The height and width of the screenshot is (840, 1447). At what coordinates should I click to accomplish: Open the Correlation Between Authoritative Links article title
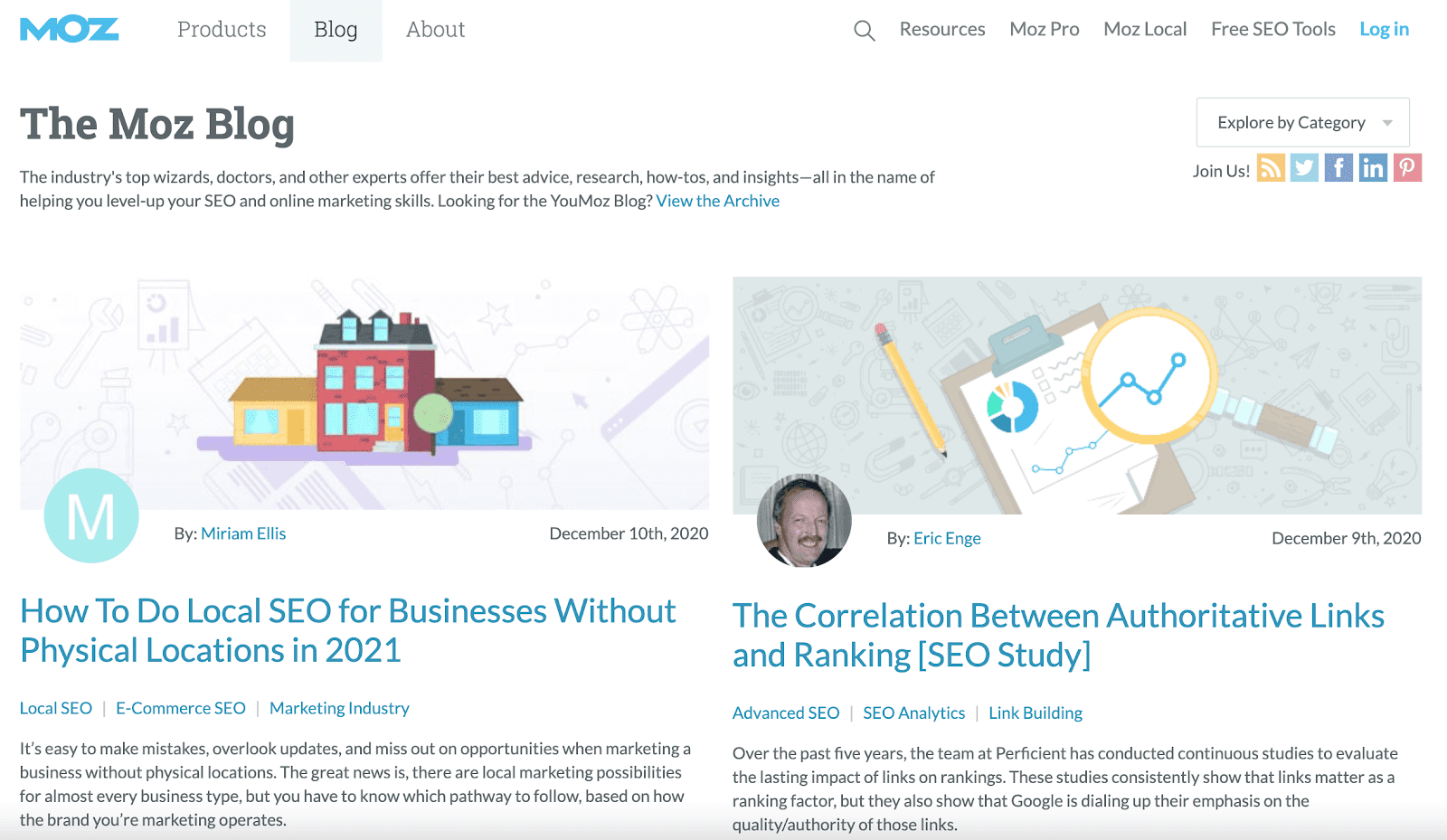1058,635
